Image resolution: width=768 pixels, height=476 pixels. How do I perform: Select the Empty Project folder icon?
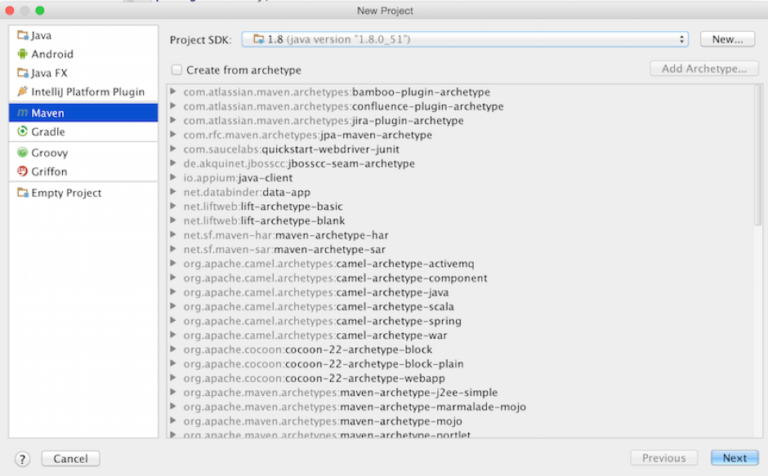[x=22, y=193]
